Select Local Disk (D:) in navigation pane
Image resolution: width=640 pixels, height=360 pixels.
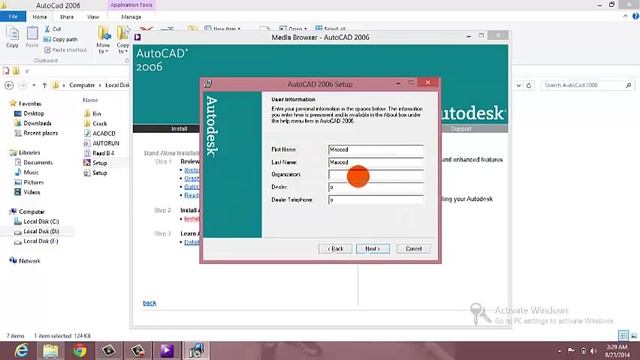(37, 231)
